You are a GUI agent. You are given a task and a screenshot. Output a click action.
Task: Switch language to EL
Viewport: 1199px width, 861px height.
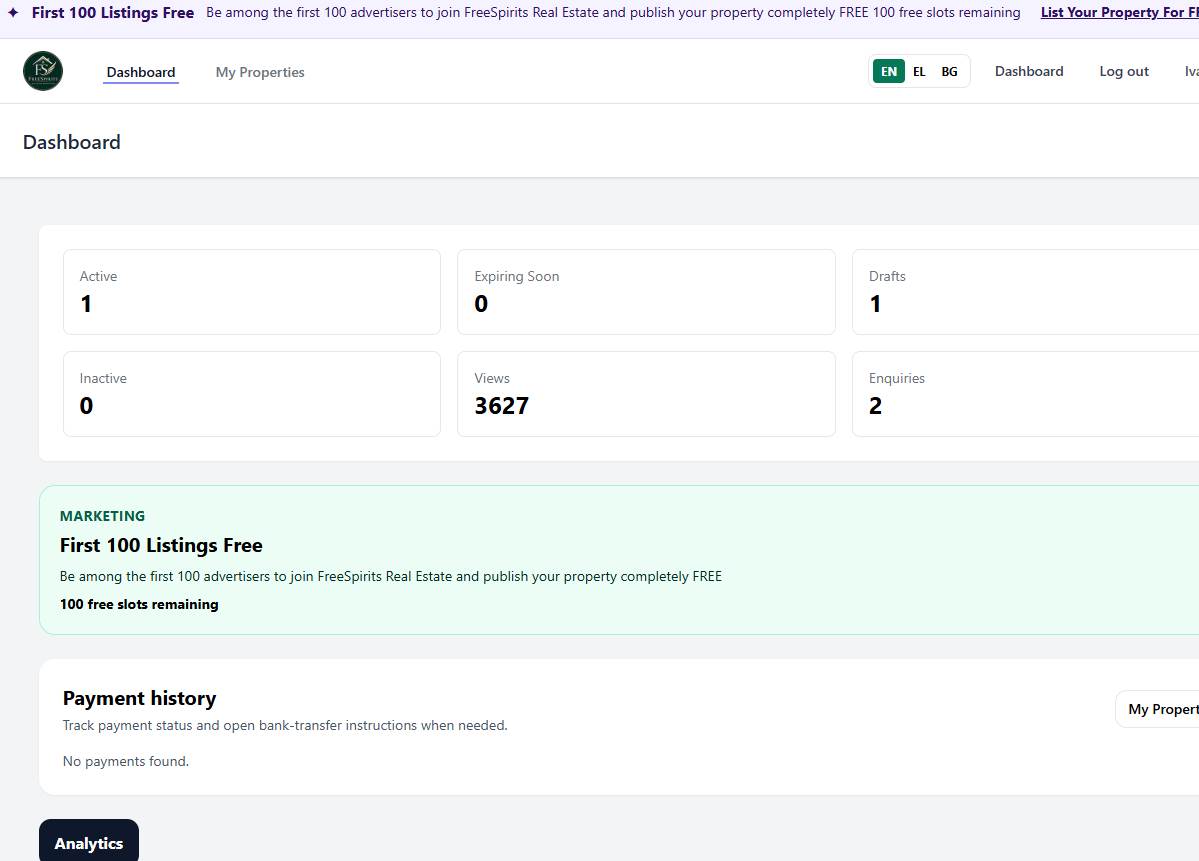coord(919,71)
